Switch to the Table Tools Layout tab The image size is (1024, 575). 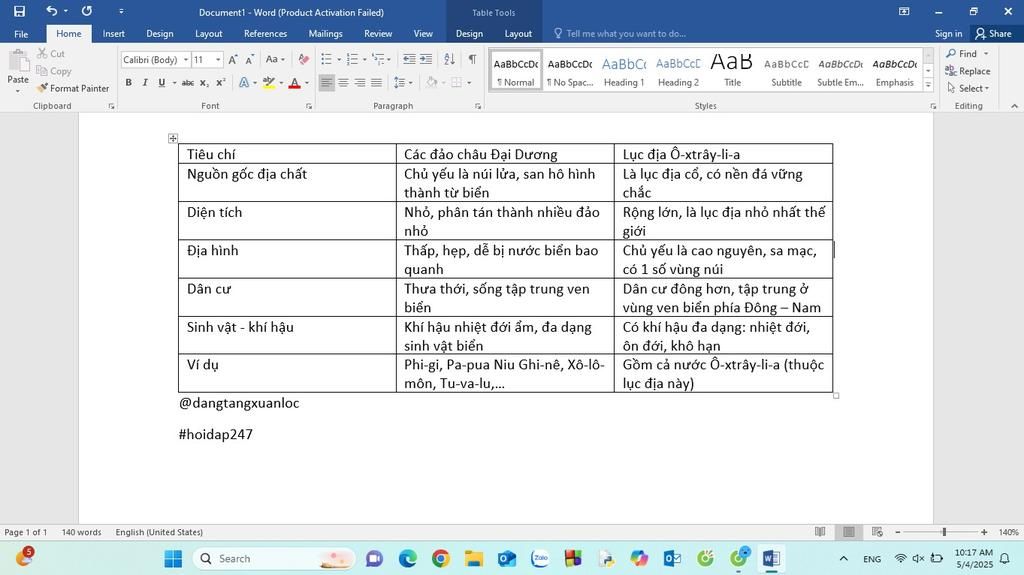pos(518,34)
